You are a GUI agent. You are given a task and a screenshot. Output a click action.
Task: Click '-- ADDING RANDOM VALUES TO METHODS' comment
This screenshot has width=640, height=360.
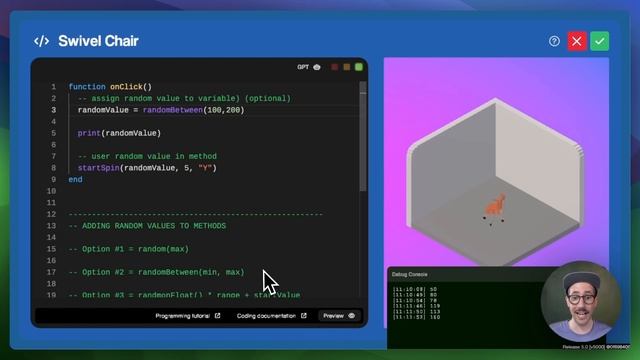pyautogui.click(x=147, y=226)
